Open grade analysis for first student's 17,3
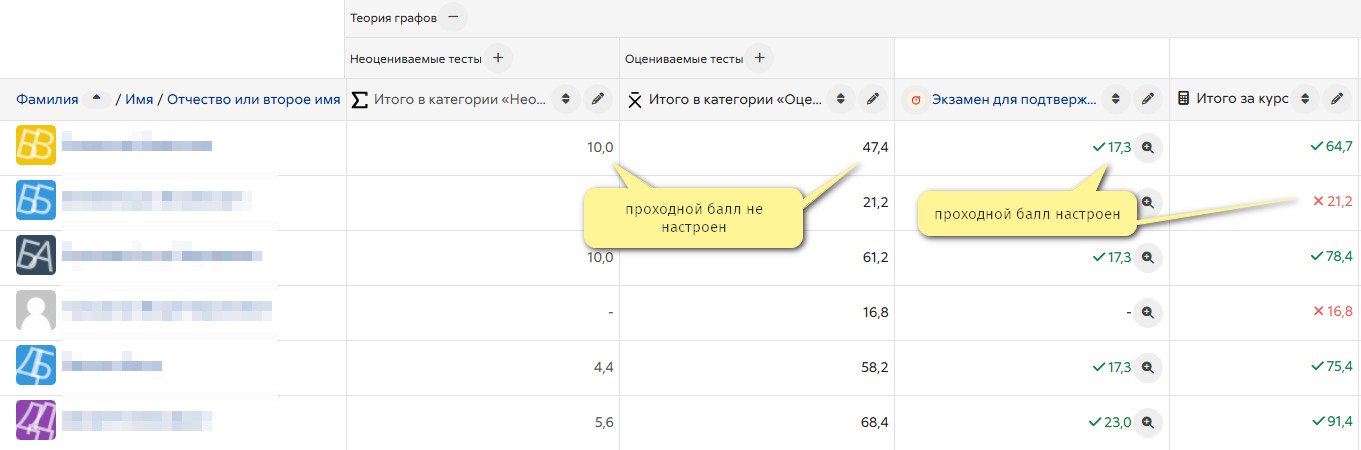1361x450 pixels. [x=1148, y=147]
